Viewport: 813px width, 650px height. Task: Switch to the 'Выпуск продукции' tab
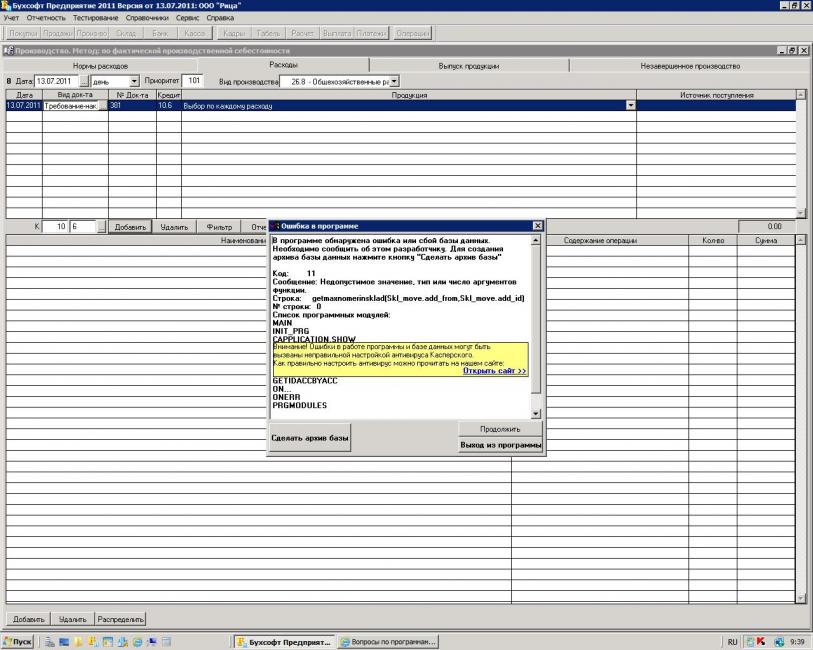click(x=469, y=66)
